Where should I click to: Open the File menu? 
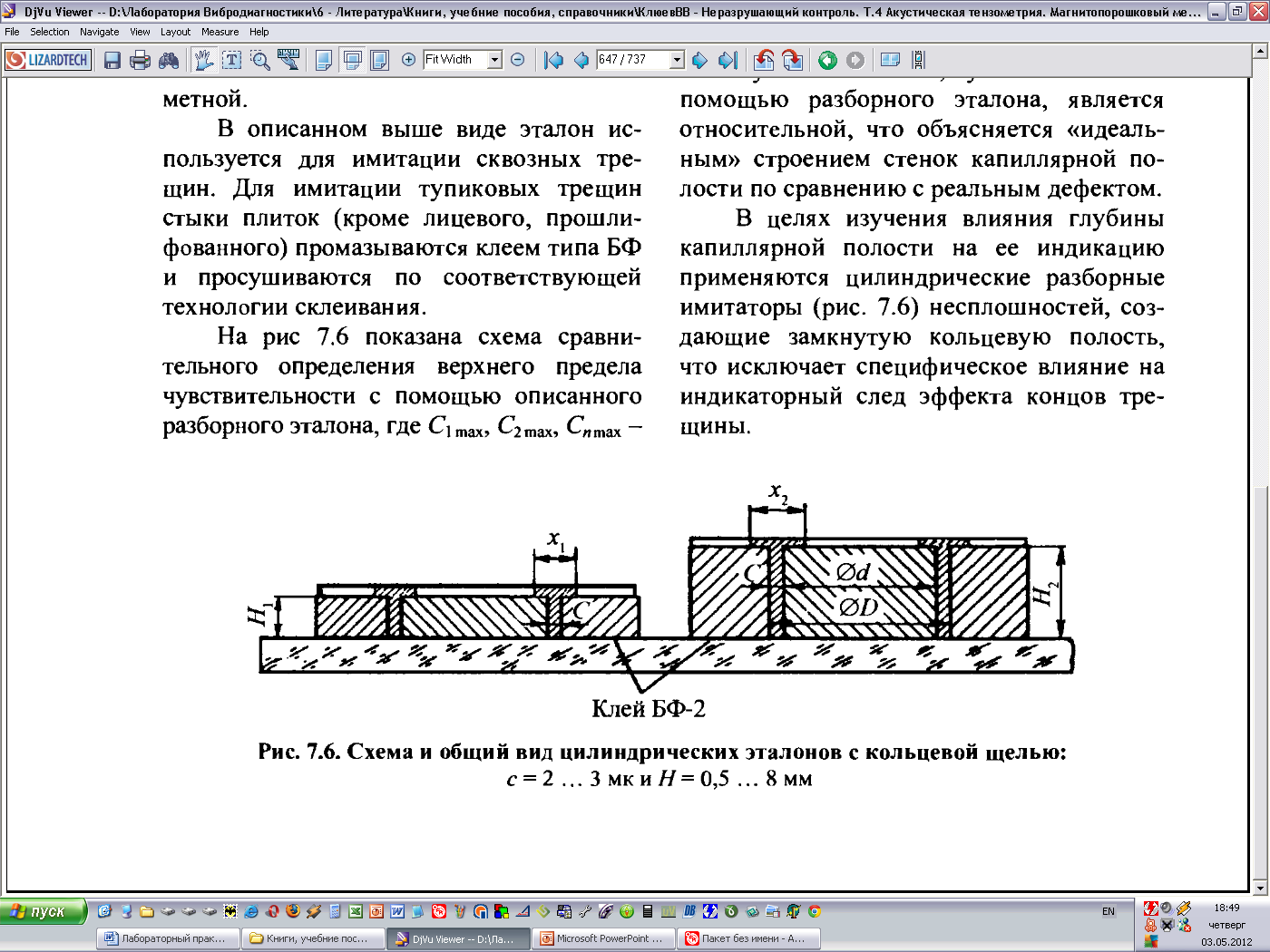(x=12, y=32)
